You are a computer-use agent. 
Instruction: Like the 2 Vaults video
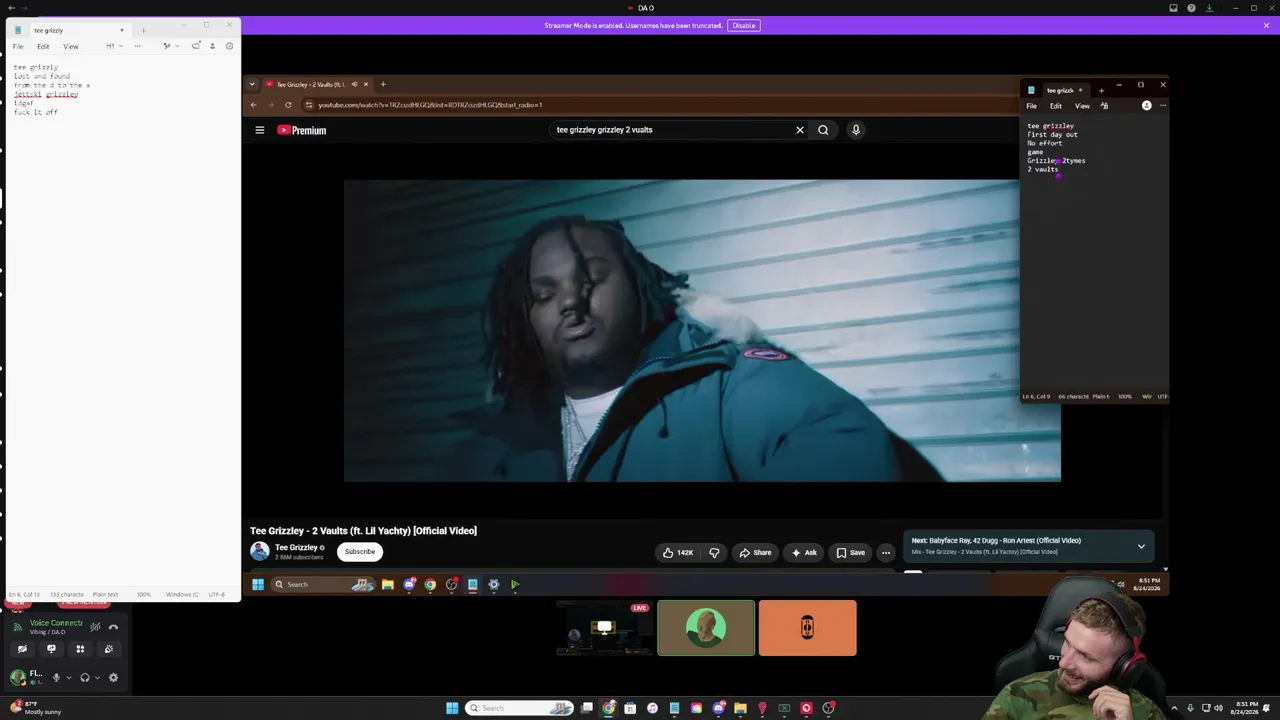click(677, 552)
